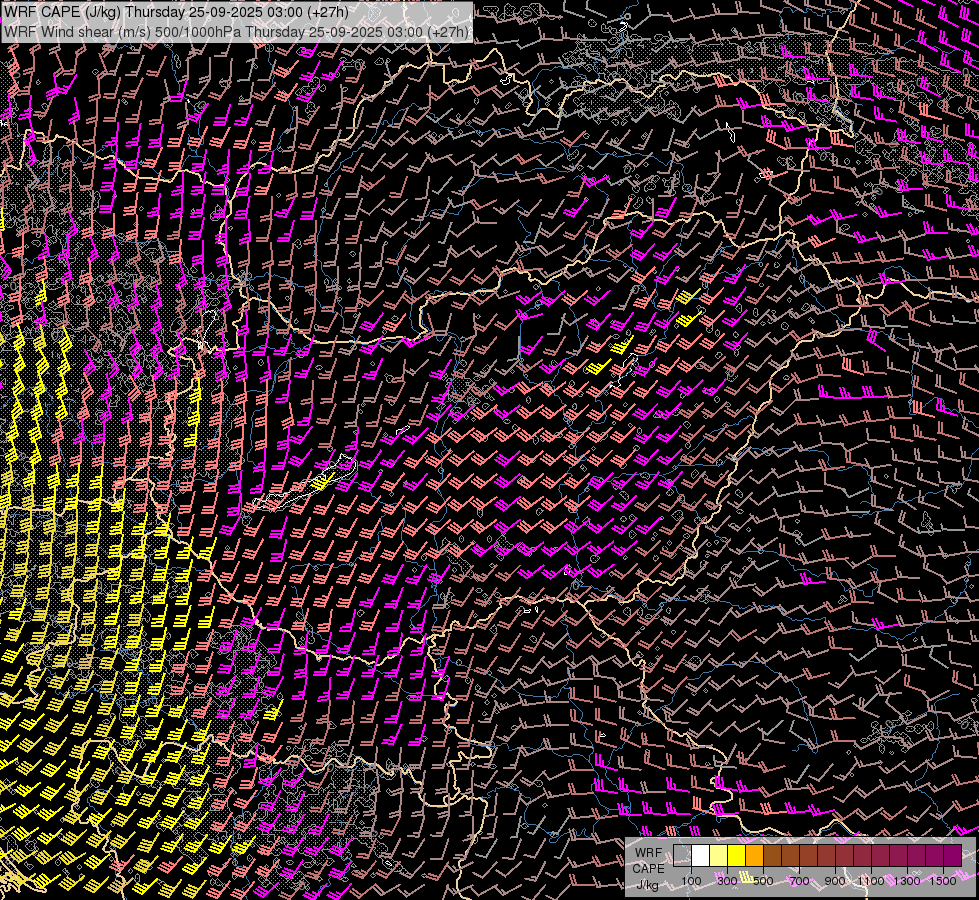Click the WRF Wind shear 500/1000hPa title line

pyautogui.click(x=236, y=31)
